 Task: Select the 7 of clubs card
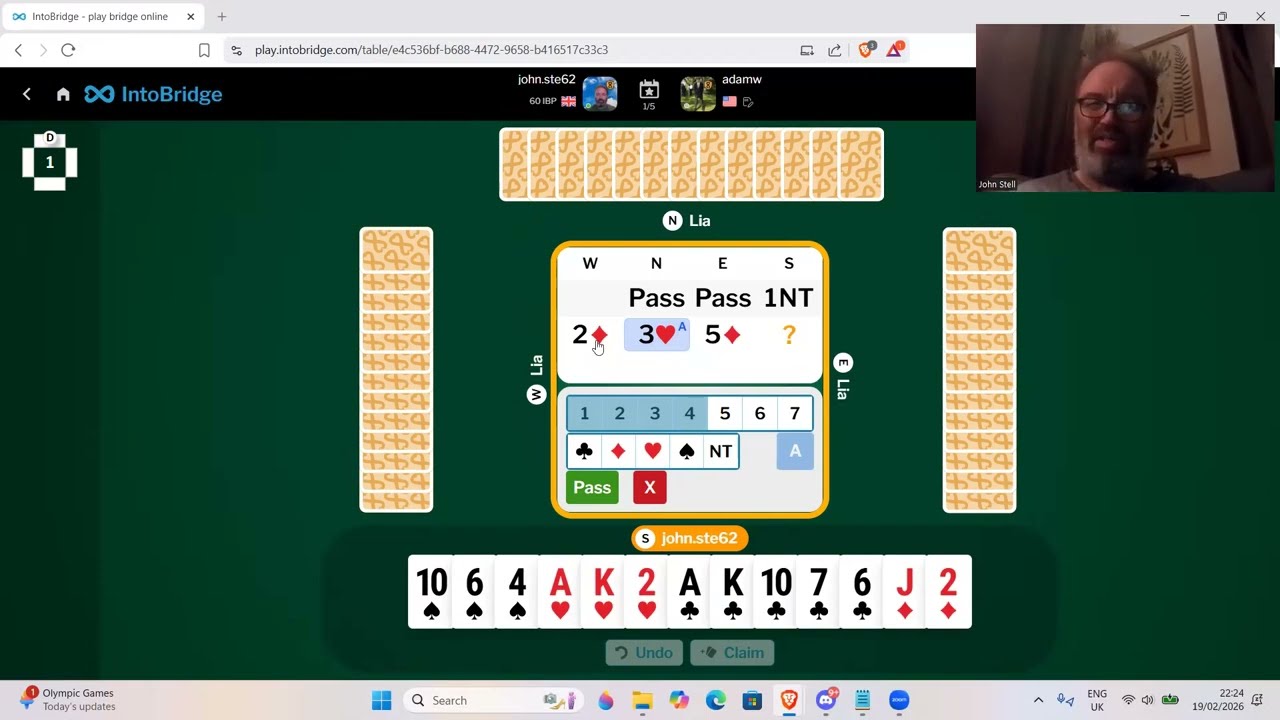point(818,592)
